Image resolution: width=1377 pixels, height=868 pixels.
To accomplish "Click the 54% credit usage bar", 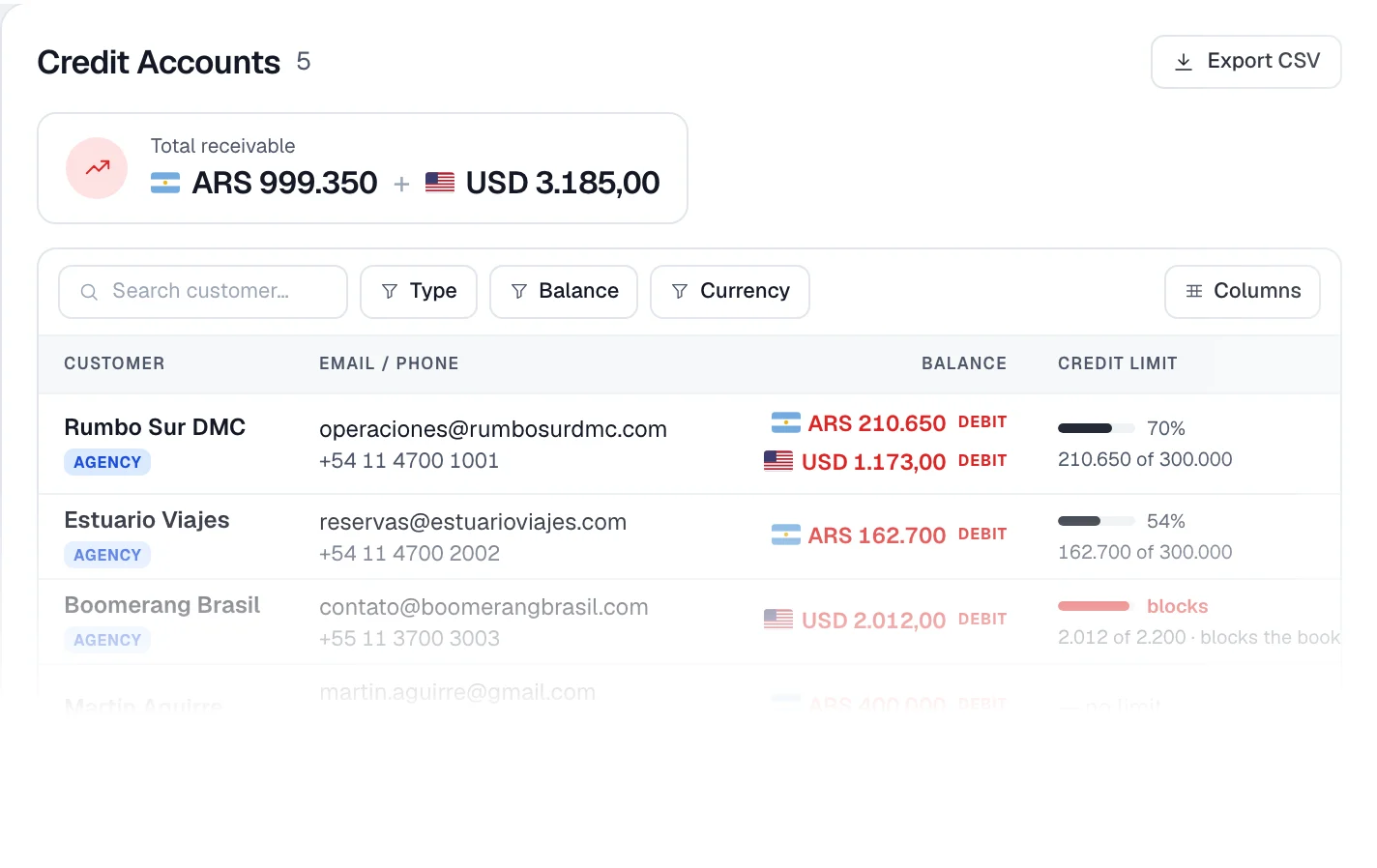I will click(1097, 521).
